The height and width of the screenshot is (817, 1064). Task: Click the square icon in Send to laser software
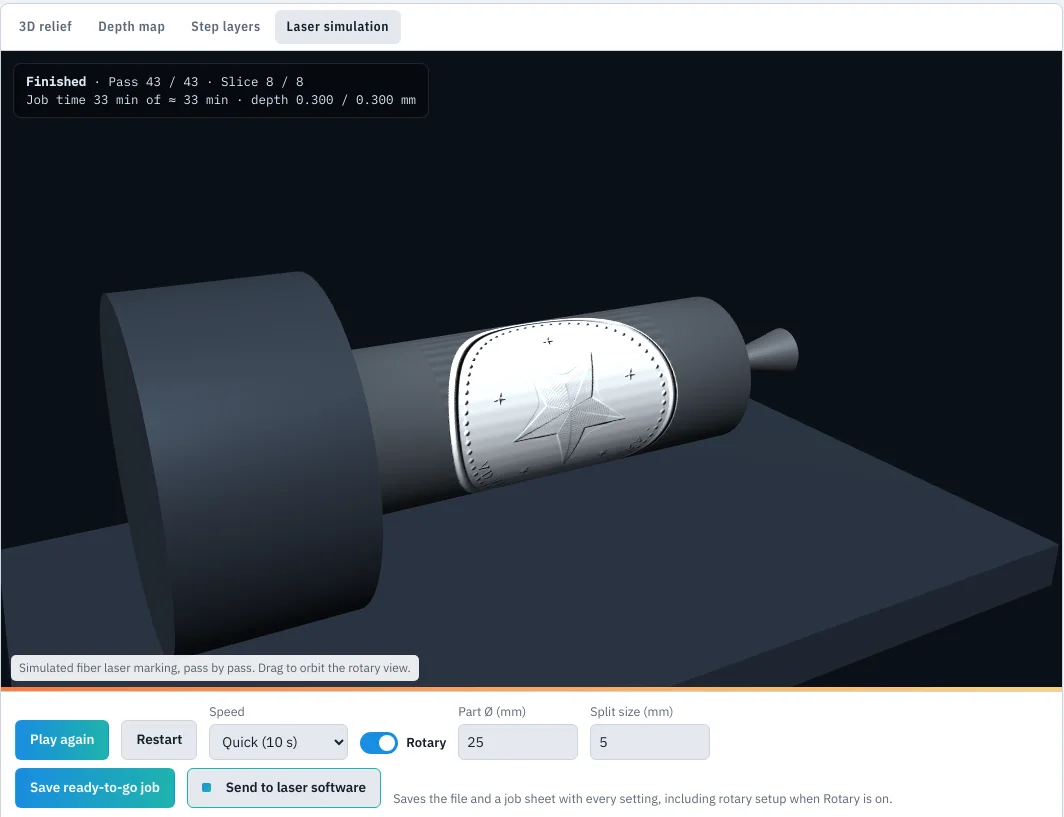tap(207, 787)
